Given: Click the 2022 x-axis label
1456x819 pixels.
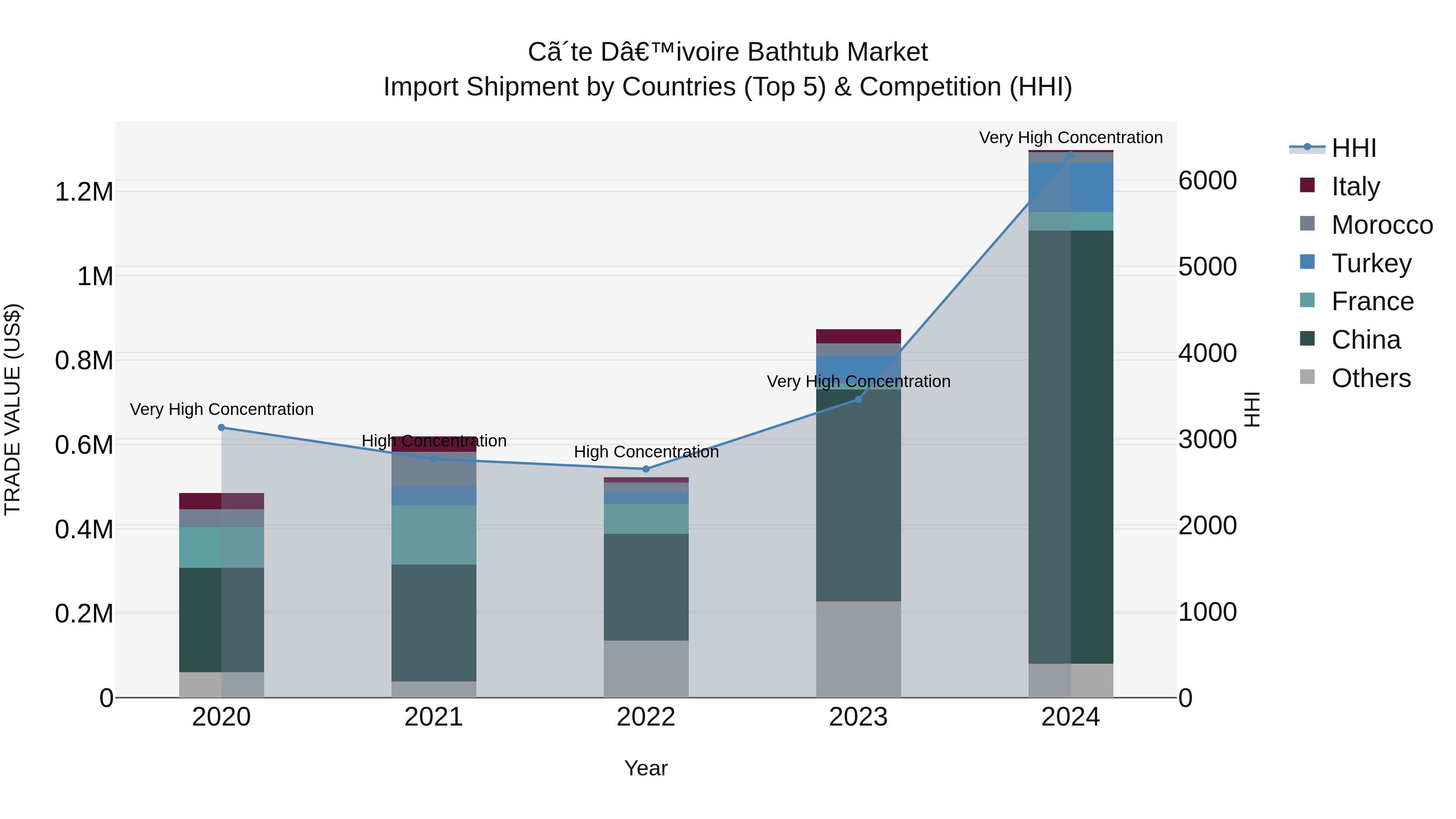Looking at the screenshot, I should click(646, 717).
